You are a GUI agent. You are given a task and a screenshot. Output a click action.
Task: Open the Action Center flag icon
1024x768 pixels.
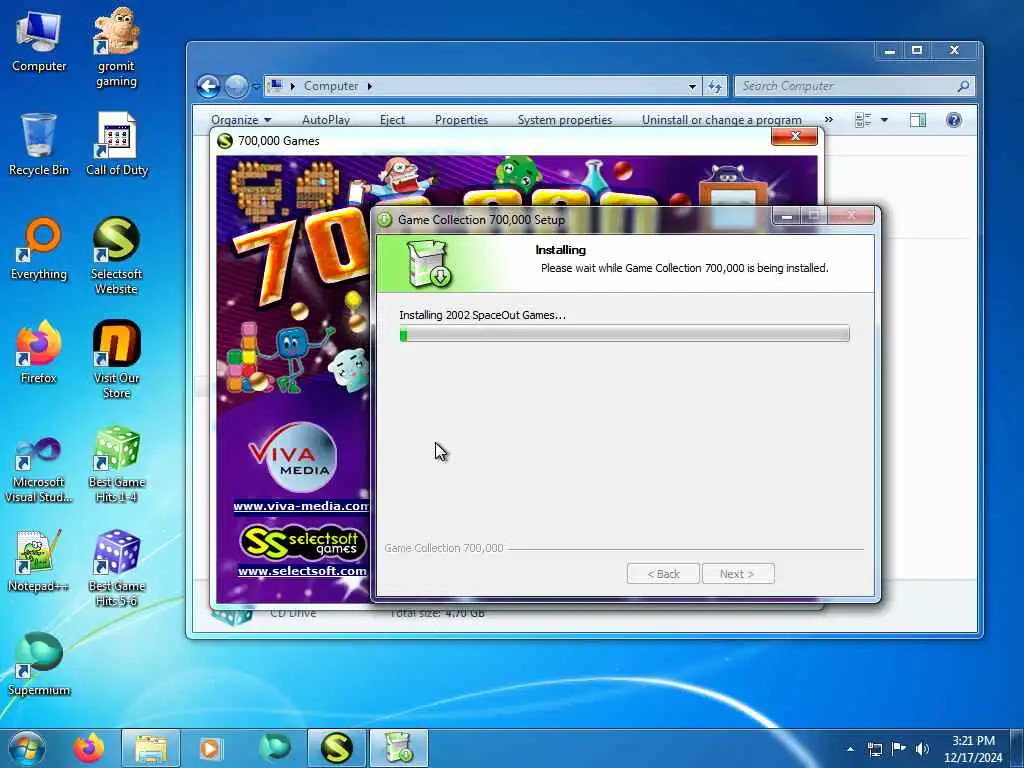tap(899, 749)
